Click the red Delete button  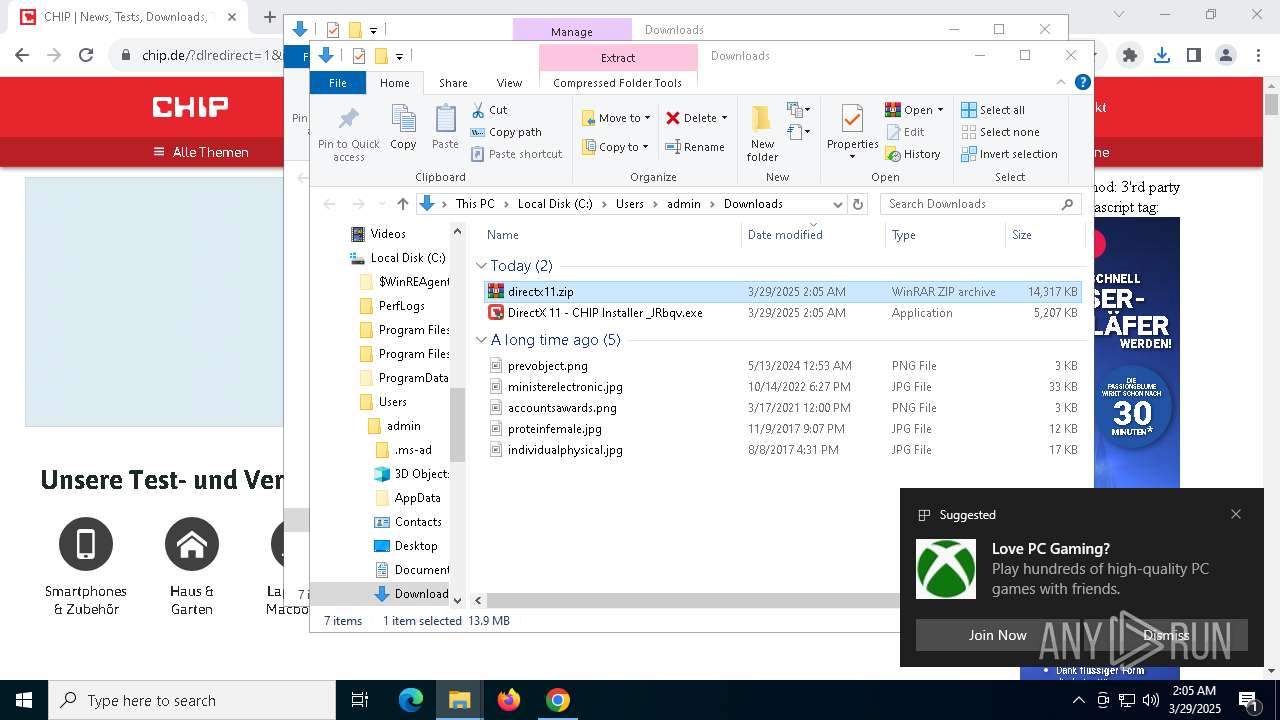click(691, 118)
